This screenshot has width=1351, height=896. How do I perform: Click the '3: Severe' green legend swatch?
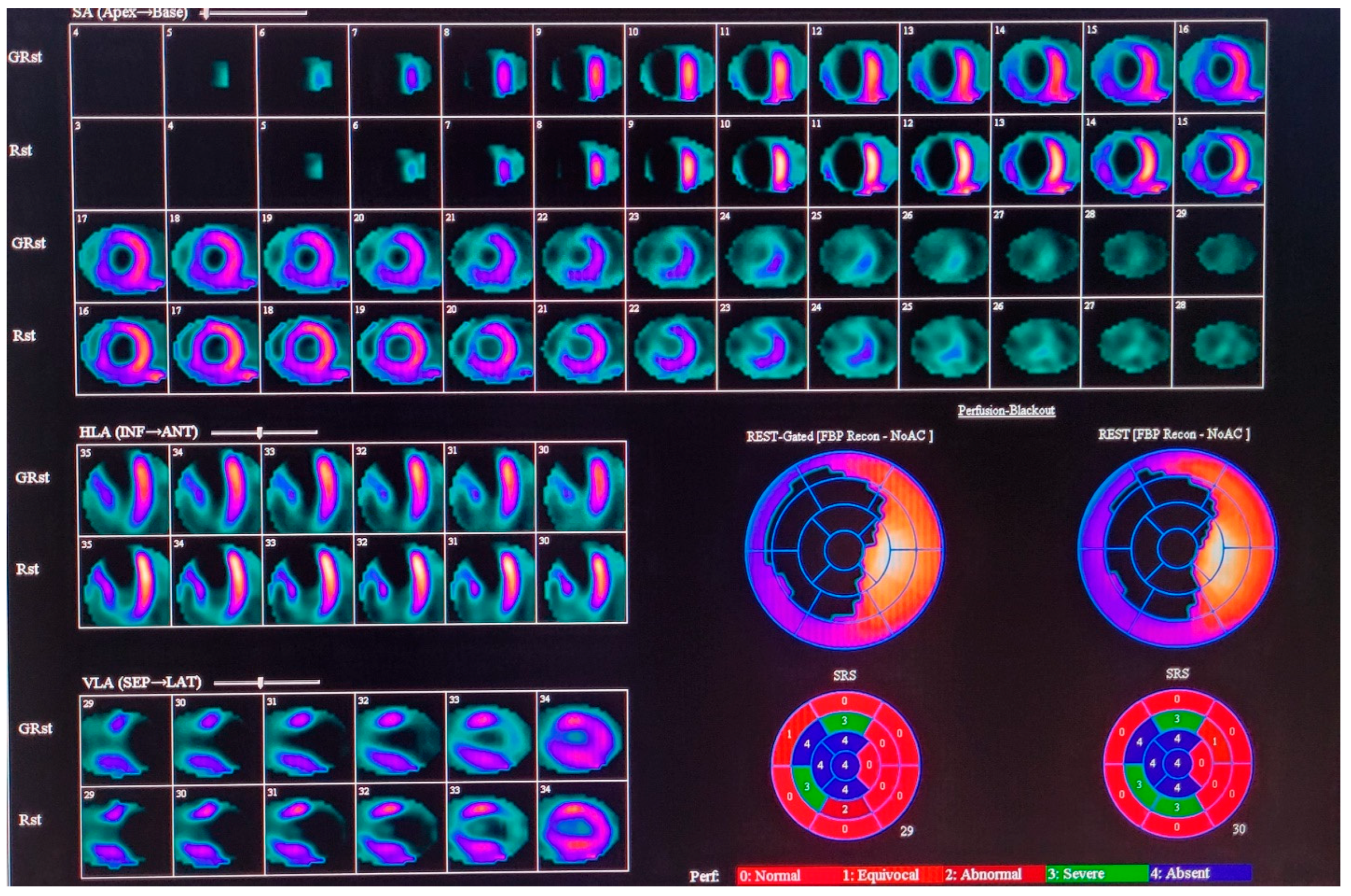1096,874
